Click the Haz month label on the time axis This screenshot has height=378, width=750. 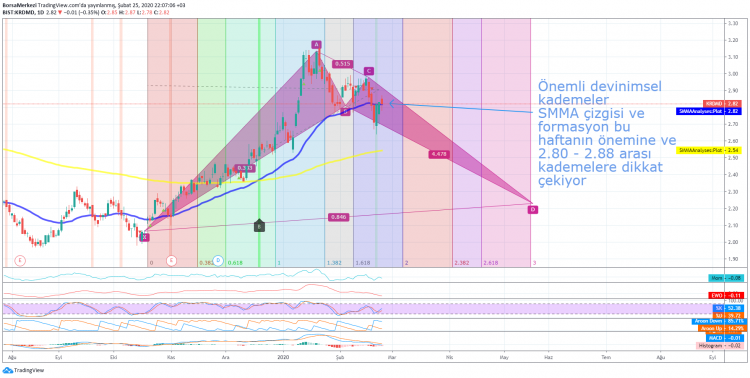click(x=549, y=356)
